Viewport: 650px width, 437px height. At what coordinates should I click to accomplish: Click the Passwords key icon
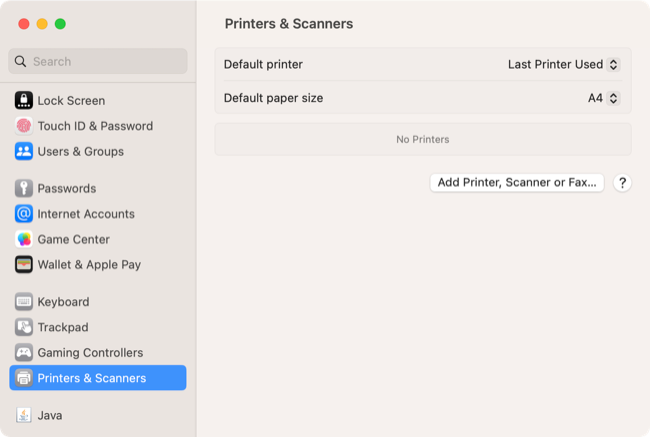(24, 188)
